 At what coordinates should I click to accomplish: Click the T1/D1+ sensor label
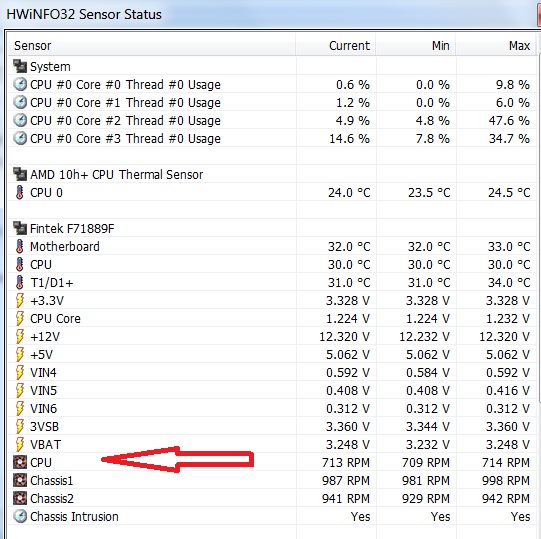coord(52,283)
